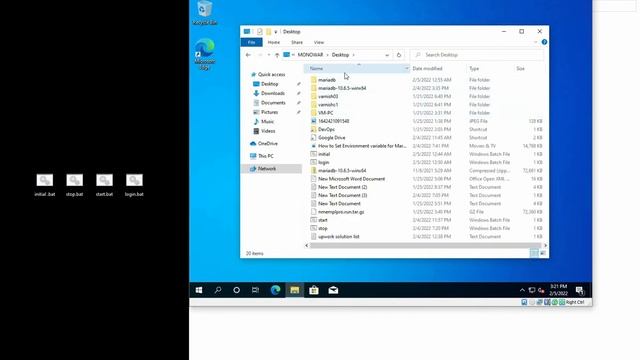The height and width of the screenshot is (360, 640).
Task: Open Microsoft Store from the taskbar
Action: [x=314, y=290]
